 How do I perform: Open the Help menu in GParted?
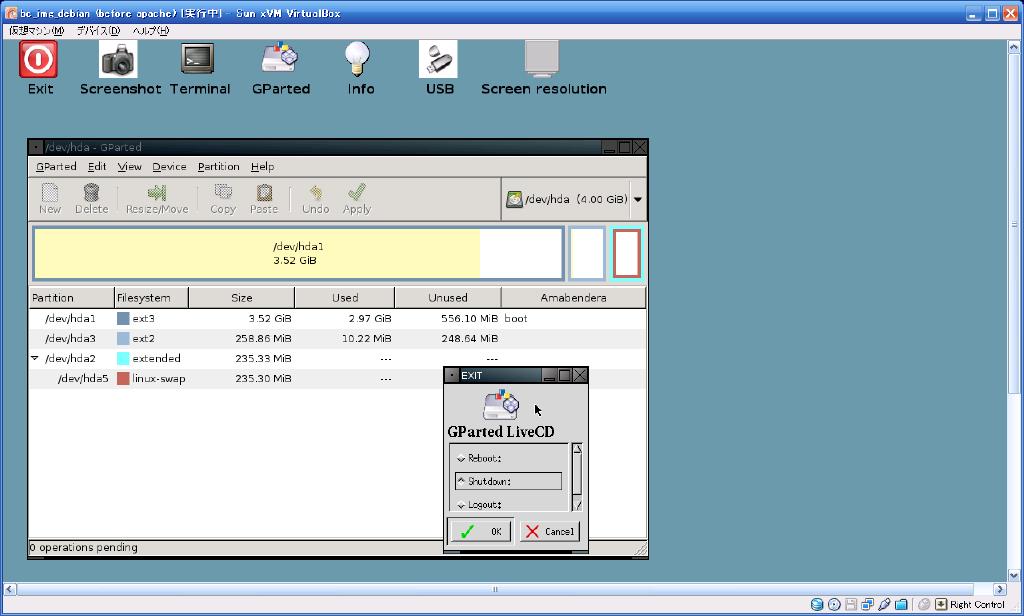coord(263,167)
